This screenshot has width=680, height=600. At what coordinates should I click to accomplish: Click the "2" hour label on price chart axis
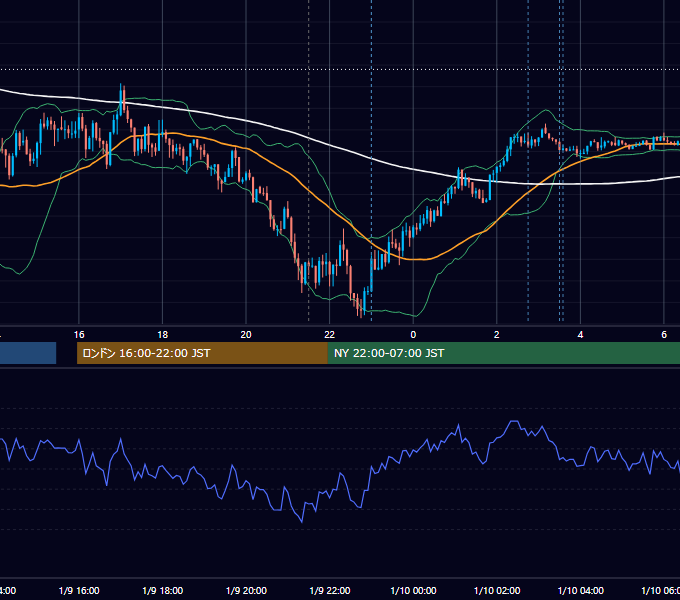click(x=497, y=335)
